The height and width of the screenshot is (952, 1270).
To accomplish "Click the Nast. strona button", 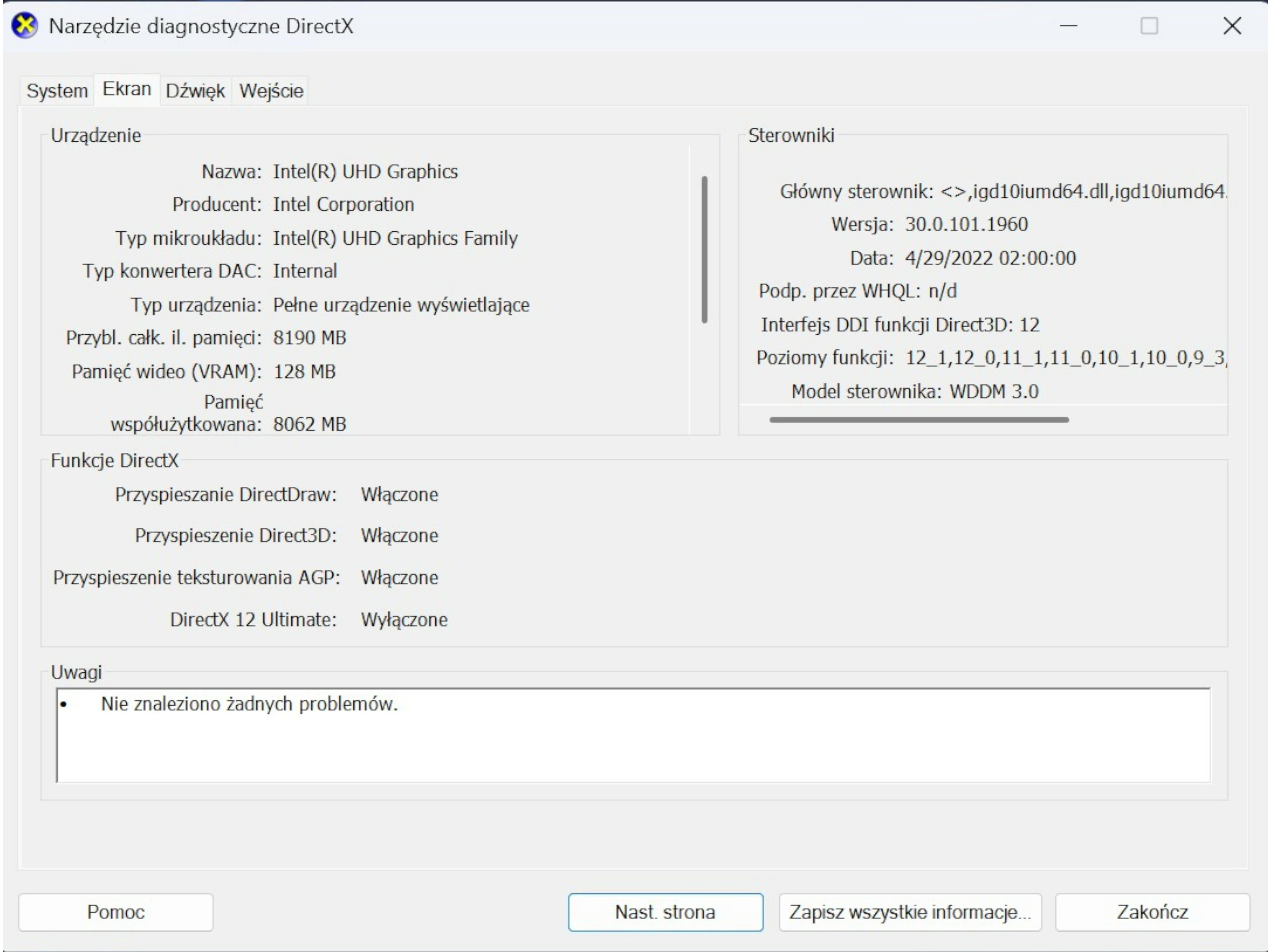I will (x=666, y=912).
